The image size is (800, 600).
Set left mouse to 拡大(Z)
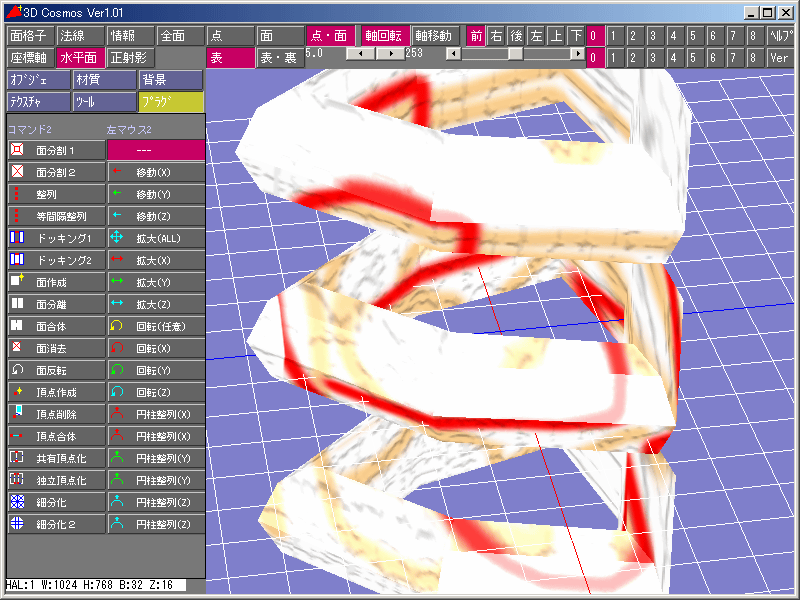click(156, 304)
